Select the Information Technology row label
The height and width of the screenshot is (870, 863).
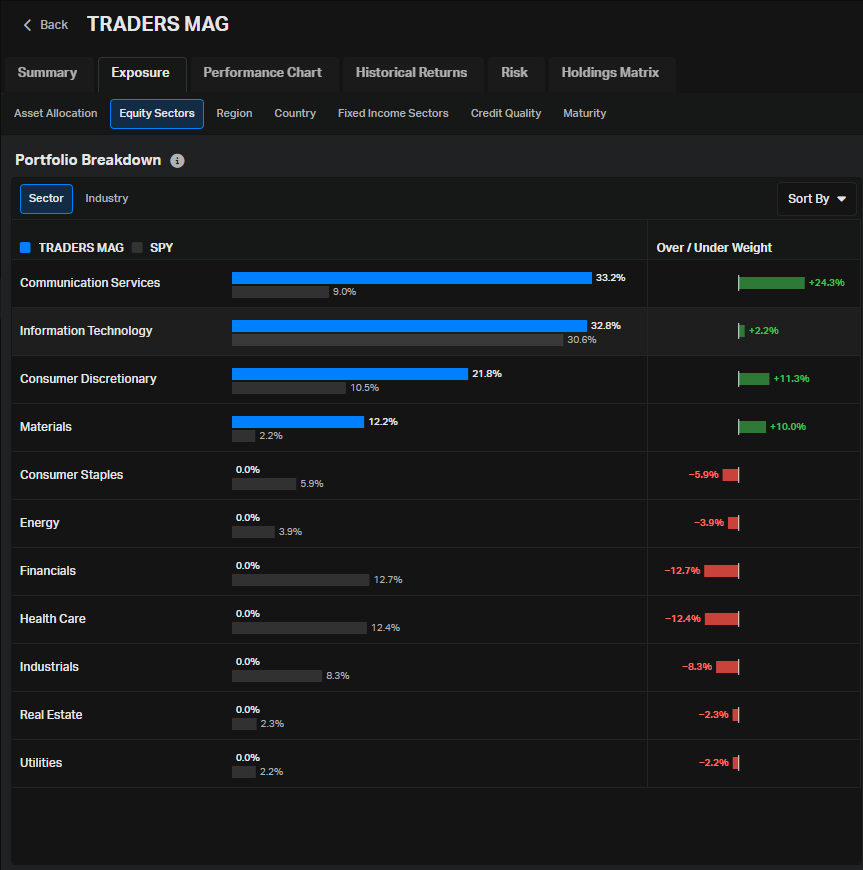[x=86, y=331]
